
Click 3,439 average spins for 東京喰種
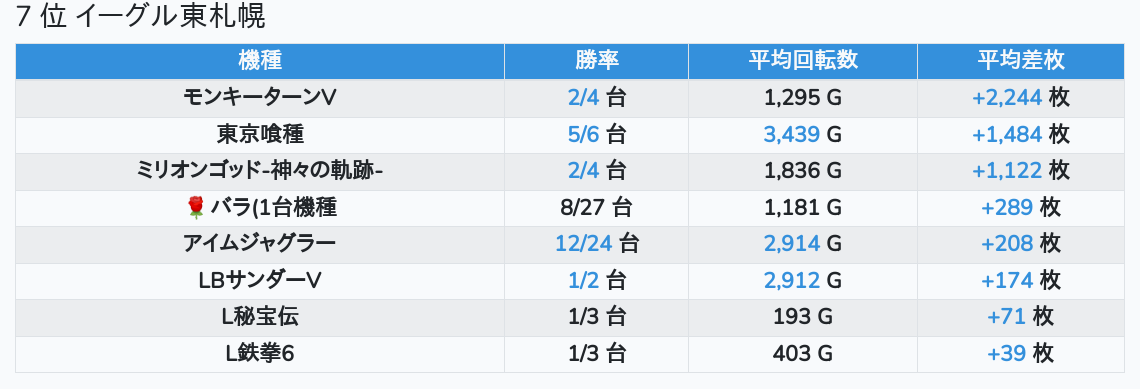(791, 135)
